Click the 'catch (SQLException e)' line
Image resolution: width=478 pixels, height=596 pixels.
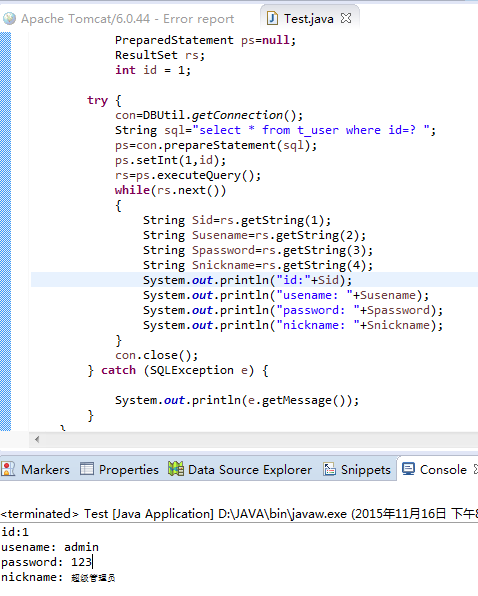[178, 370]
